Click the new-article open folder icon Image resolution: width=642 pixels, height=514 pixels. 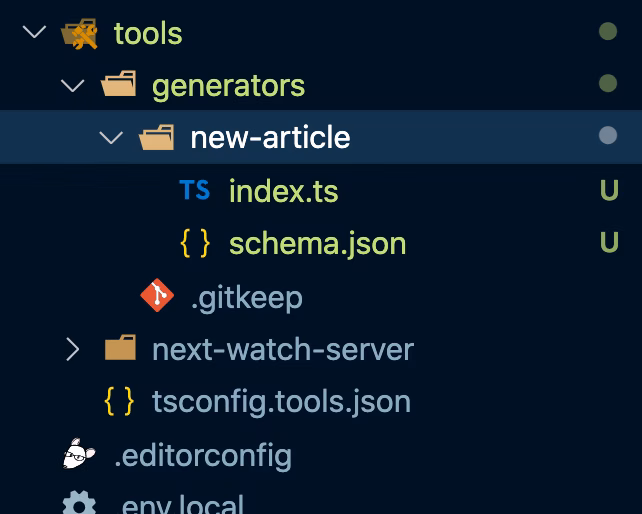pos(157,138)
